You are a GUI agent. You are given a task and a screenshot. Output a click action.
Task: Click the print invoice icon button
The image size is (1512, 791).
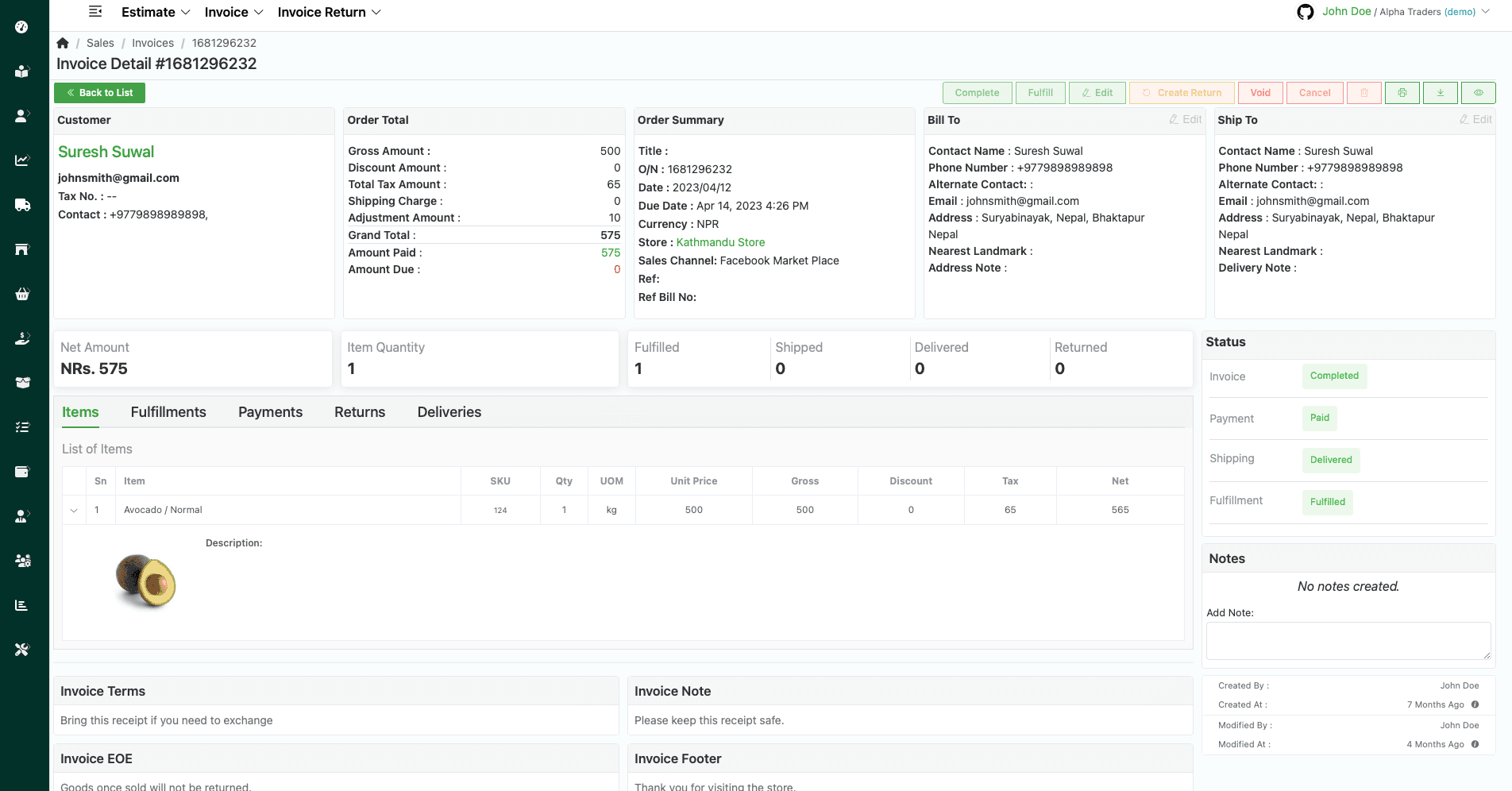coord(1402,93)
